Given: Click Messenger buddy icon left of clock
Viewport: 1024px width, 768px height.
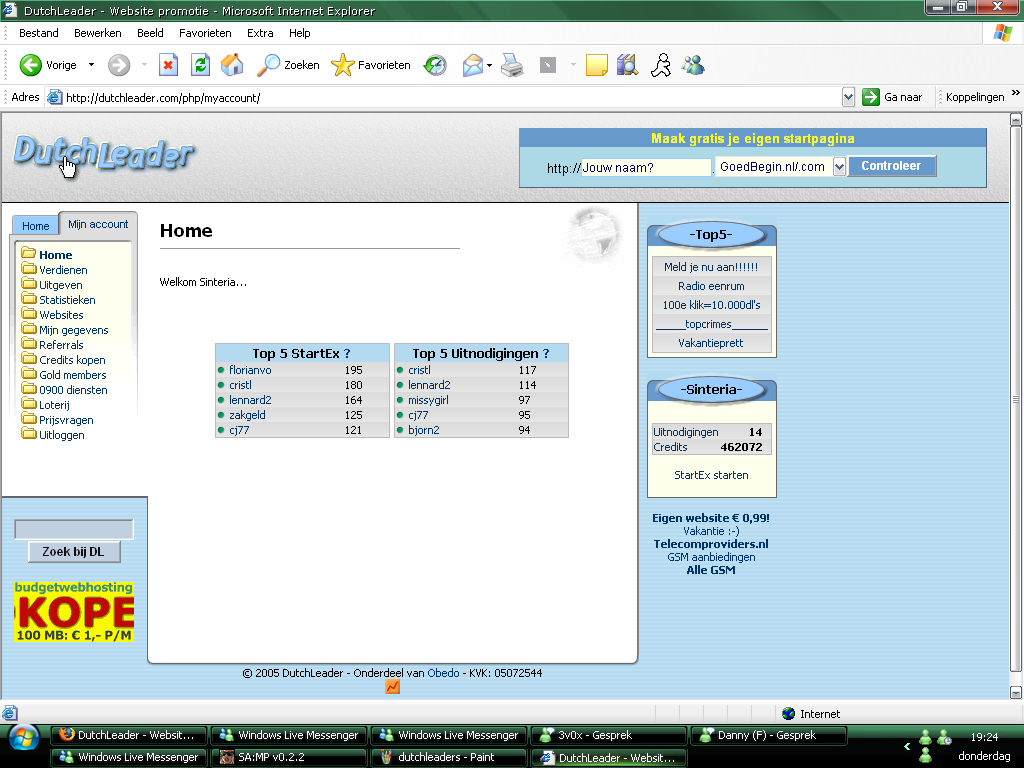Looking at the screenshot, I should point(945,737).
